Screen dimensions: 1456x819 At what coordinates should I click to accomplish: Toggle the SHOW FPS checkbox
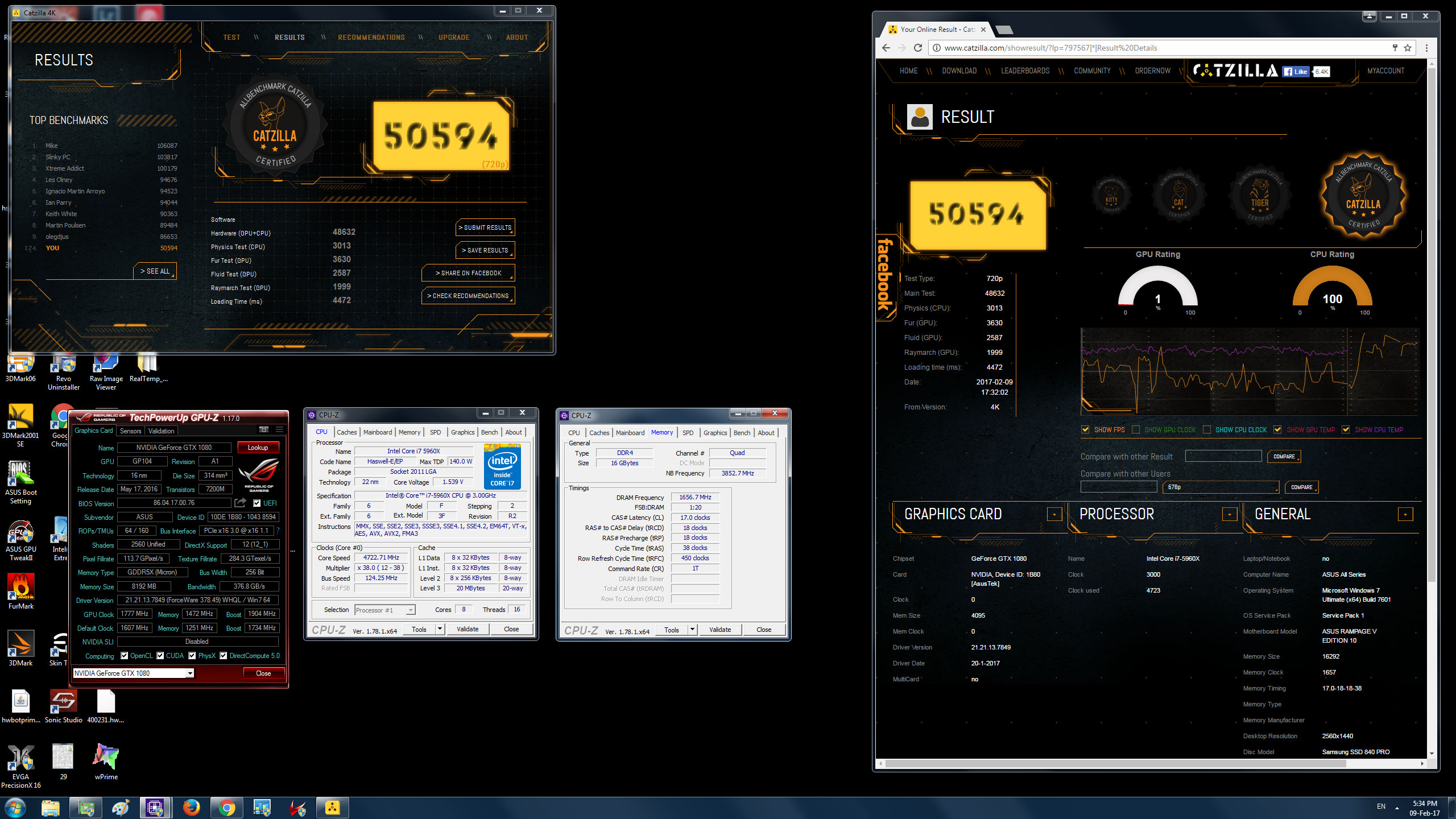[1086, 430]
